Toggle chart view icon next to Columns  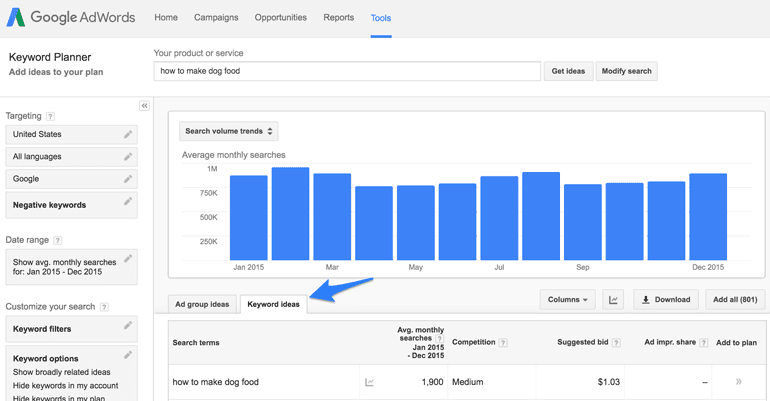[x=613, y=299]
